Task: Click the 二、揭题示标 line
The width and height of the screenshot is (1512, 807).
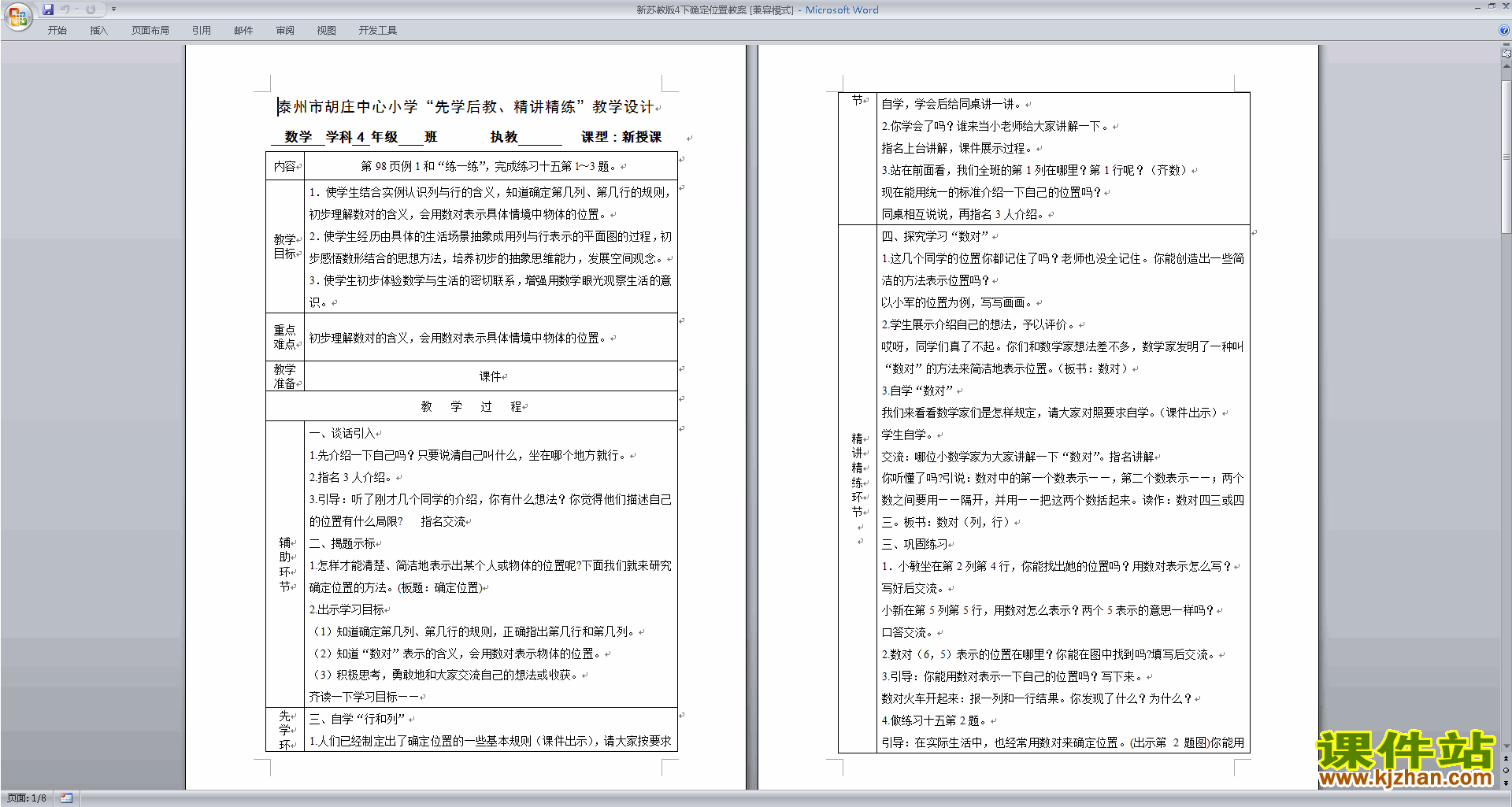Action: click(342, 543)
